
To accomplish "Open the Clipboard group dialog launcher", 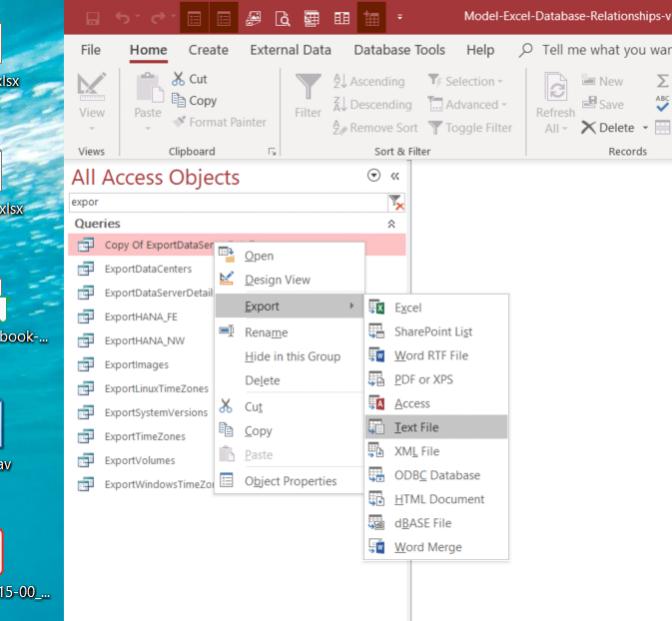I will 272,151.
